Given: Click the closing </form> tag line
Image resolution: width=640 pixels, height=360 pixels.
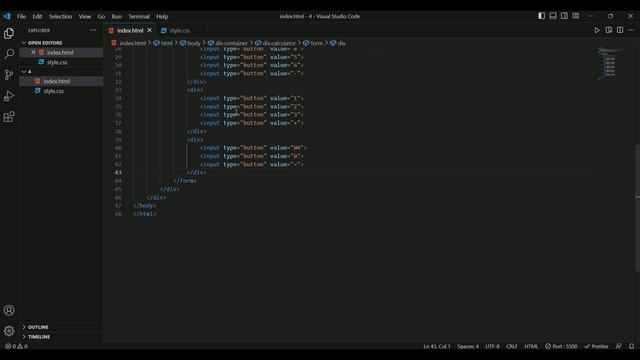Looking at the screenshot, I should (x=185, y=181).
